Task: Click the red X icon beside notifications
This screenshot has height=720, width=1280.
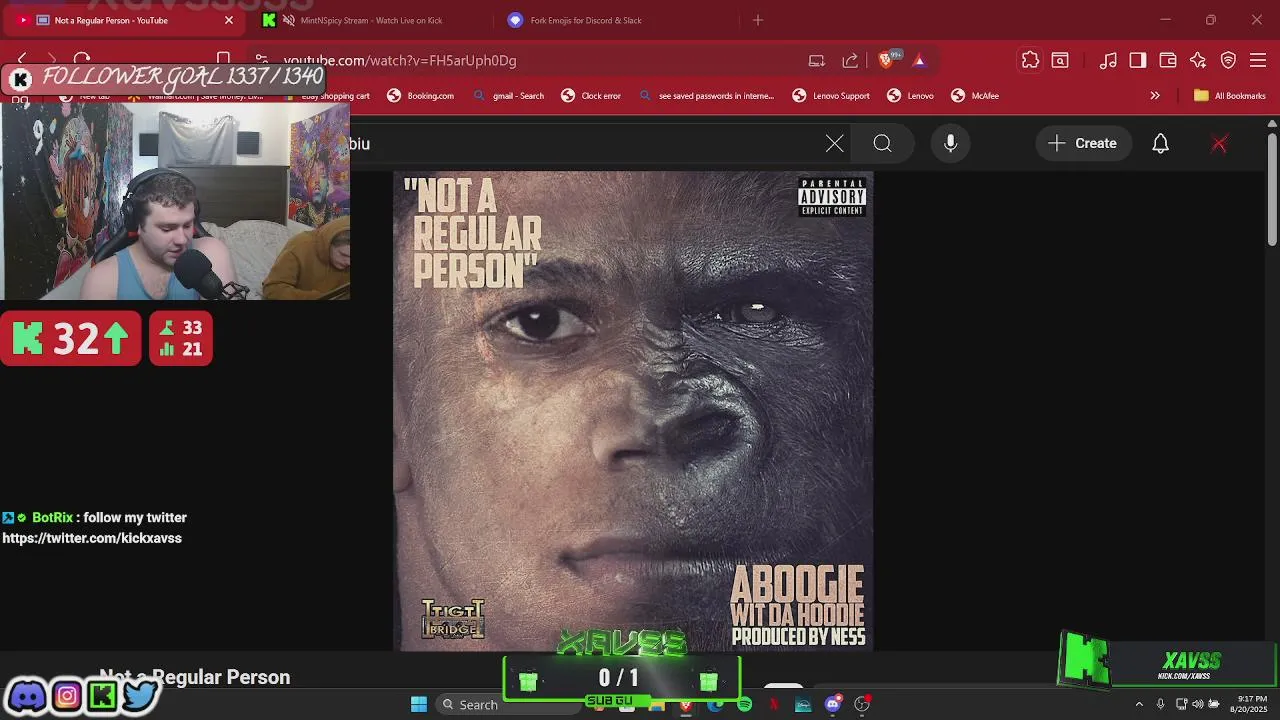Action: point(1219,143)
